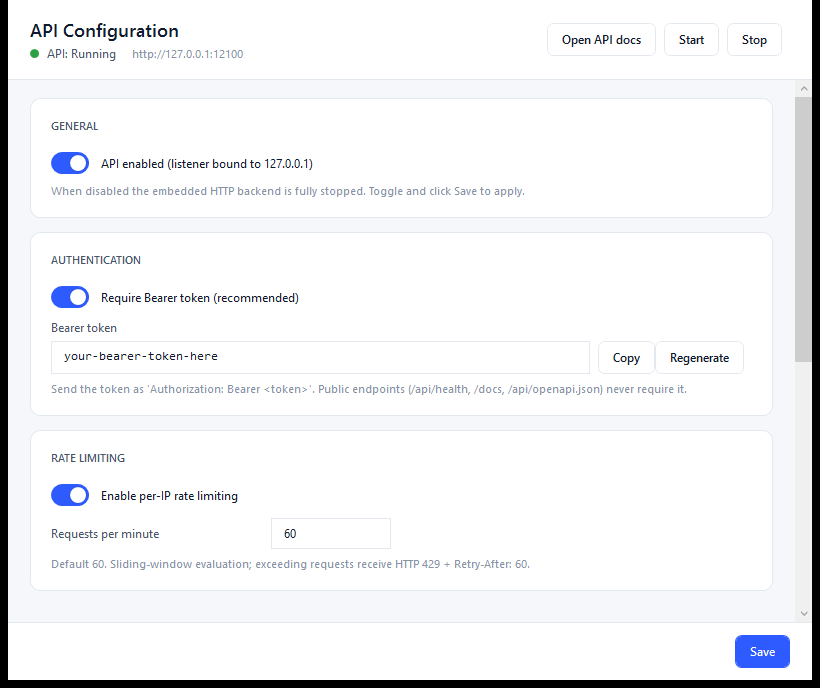This screenshot has height=688, width=820.
Task: Click the 'Requests per minute' label
Action: 105,534
